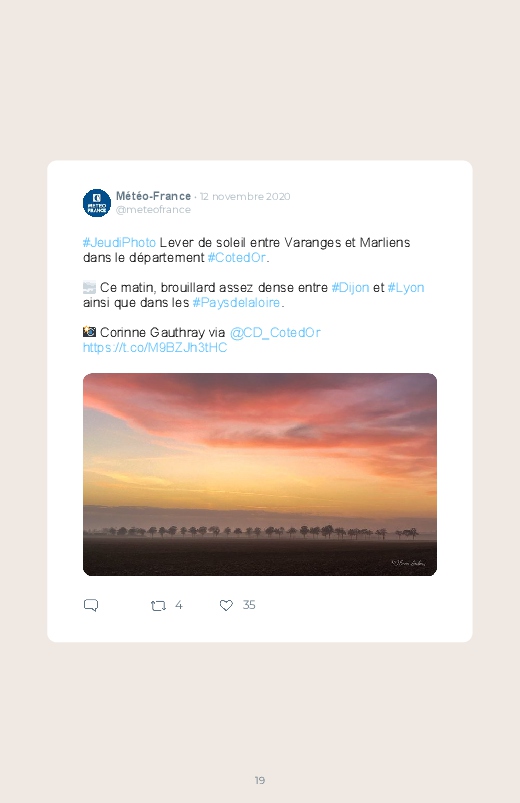The height and width of the screenshot is (803, 520).
Task: Click the @meteofrance handle
Action: (153, 209)
